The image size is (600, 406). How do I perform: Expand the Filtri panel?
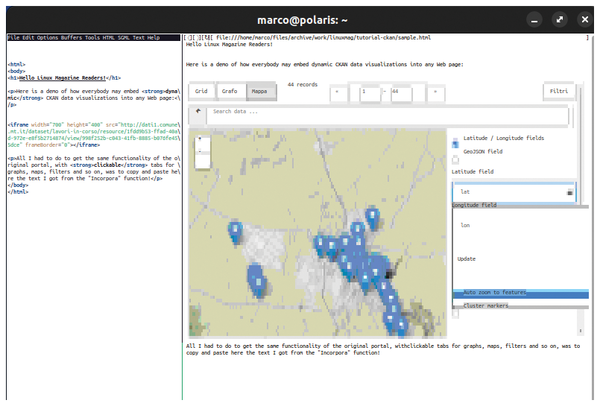[x=557, y=91]
